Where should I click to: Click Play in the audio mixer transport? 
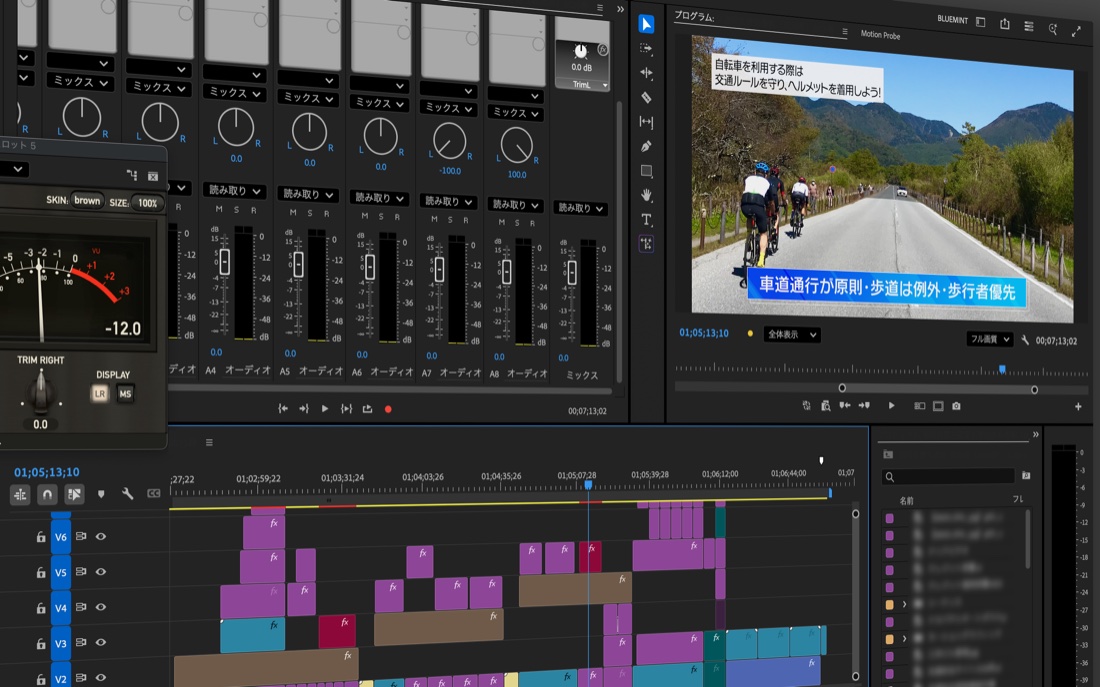tap(324, 408)
